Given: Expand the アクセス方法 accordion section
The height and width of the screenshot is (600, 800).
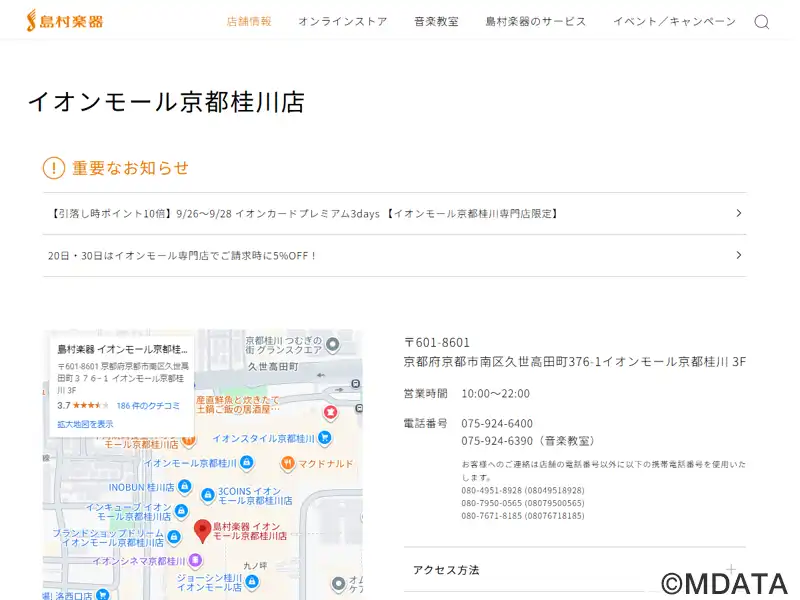Looking at the screenshot, I should (574, 570).
